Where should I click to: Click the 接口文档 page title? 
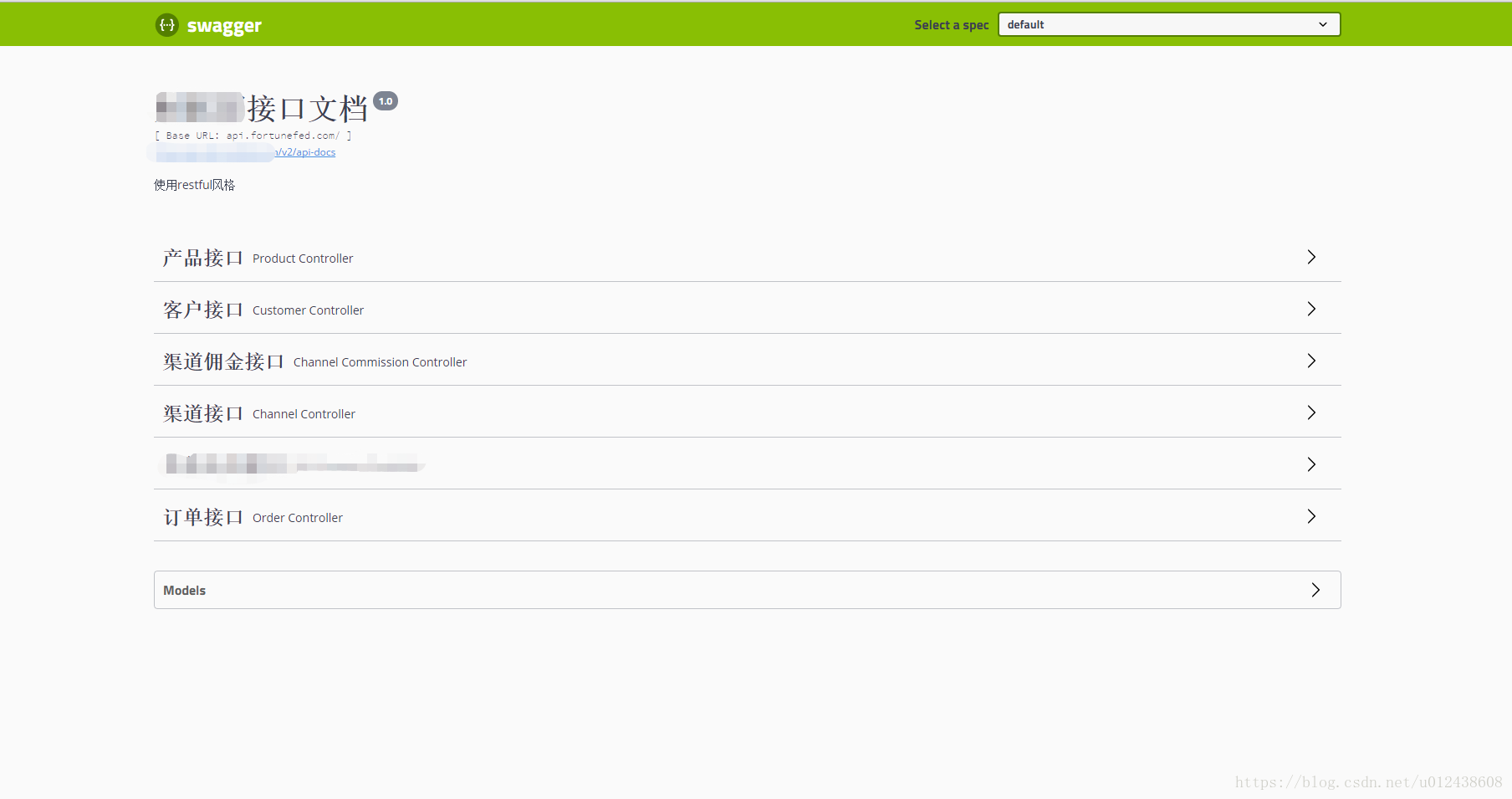(308, 109)
